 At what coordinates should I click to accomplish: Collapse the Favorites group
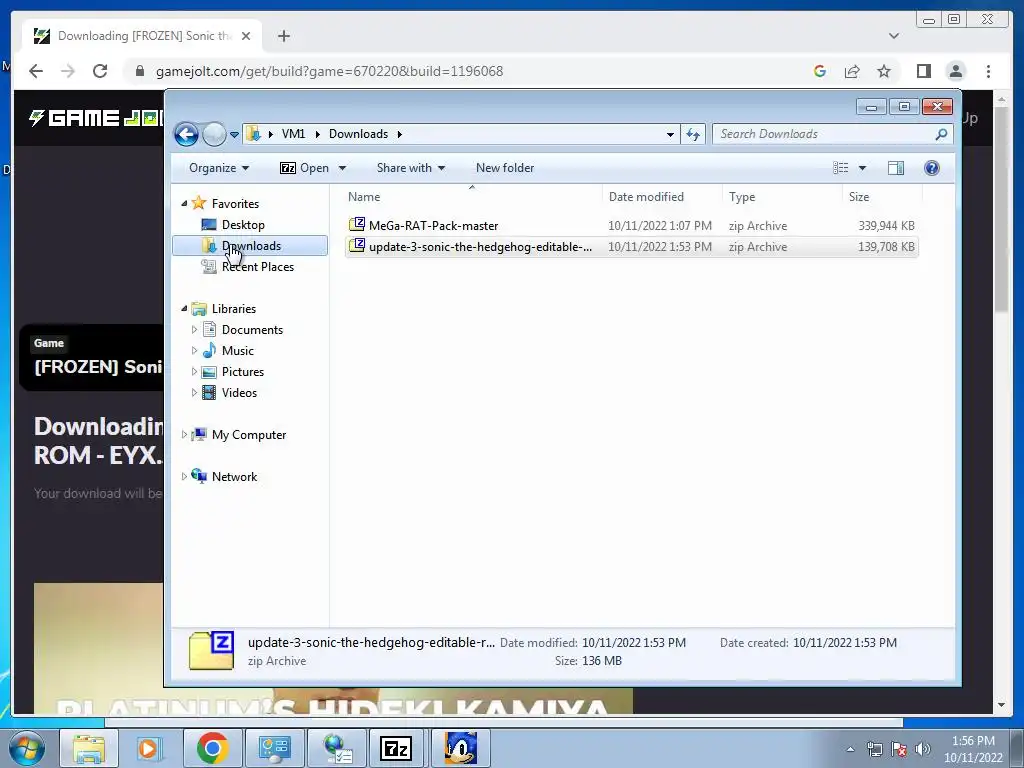coord(184,204)
